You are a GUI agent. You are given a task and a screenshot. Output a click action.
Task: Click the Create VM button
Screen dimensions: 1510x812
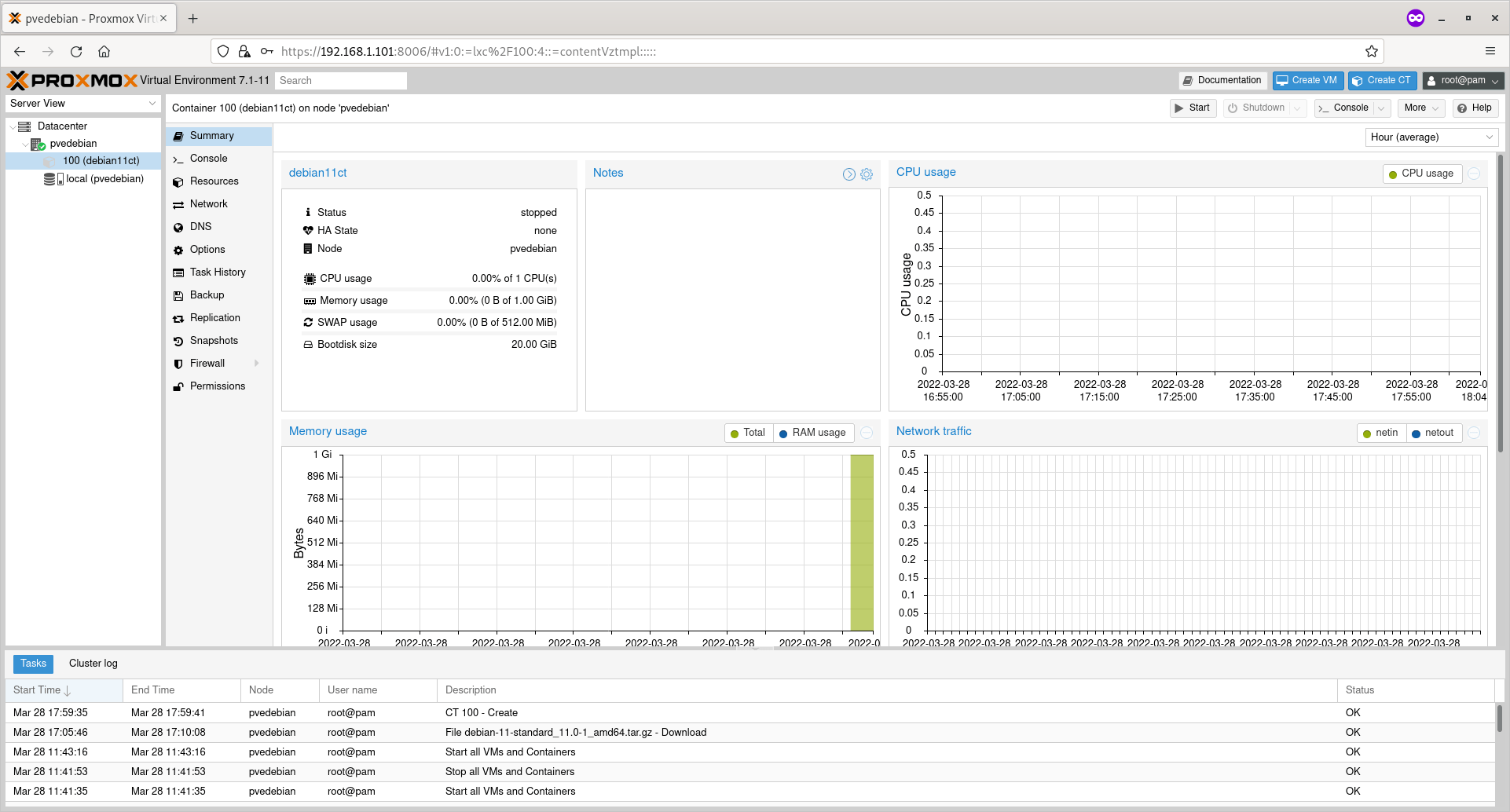click(1308, 80)
